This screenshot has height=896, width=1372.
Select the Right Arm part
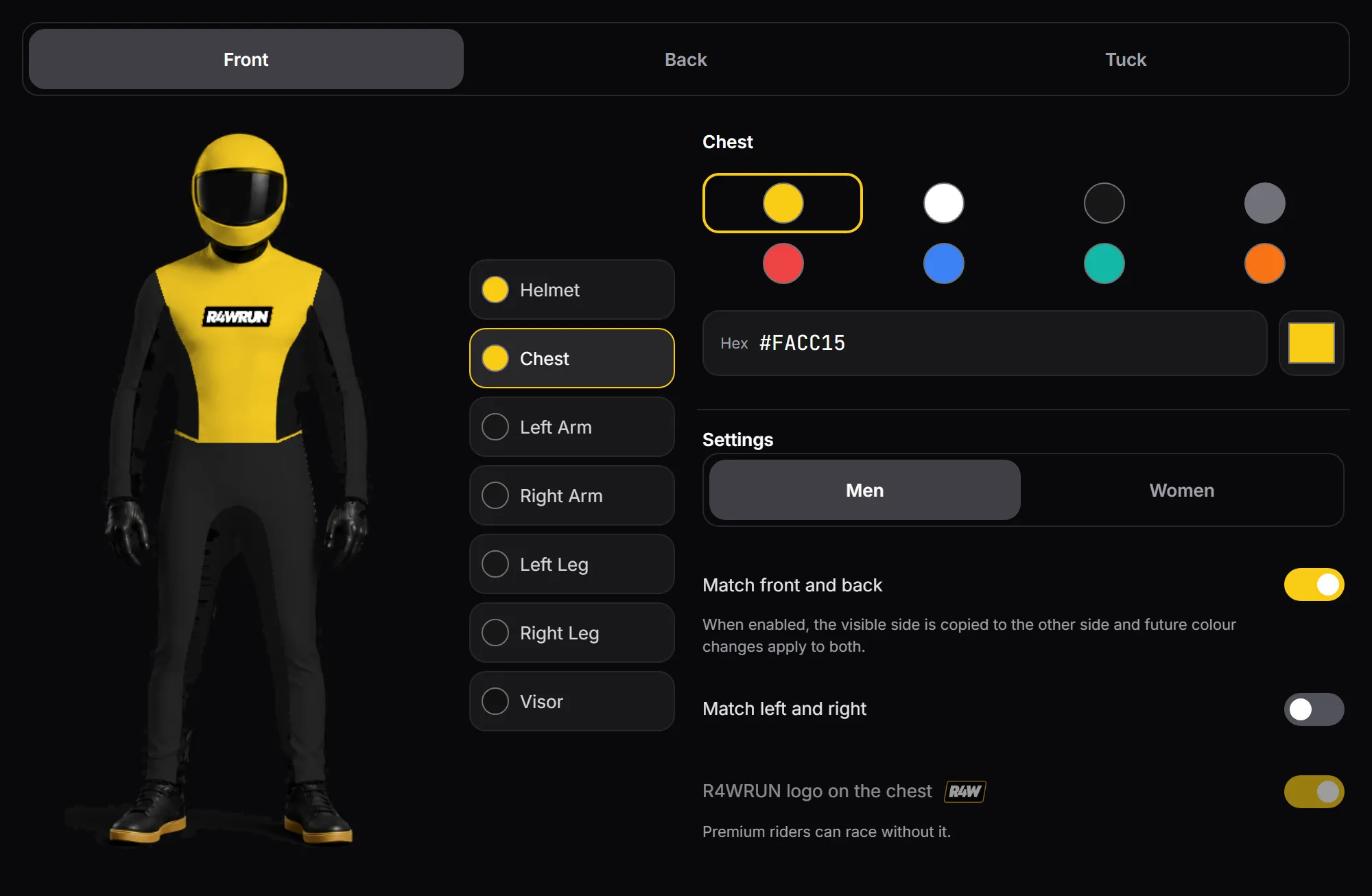572,495
